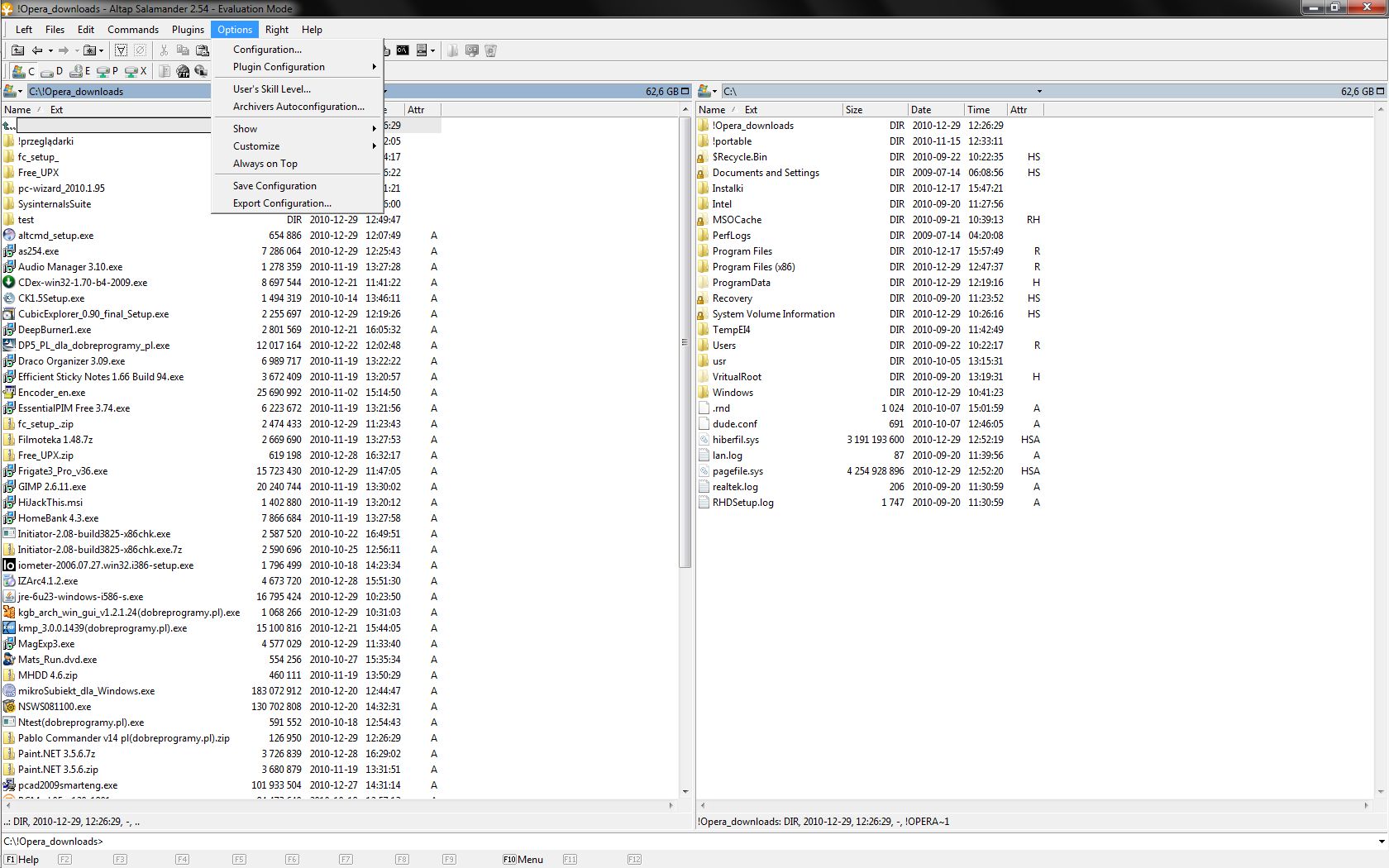Select SysinternalsSuite folder in left panel
Viewport: 1389px width, 868px height.
55,204
